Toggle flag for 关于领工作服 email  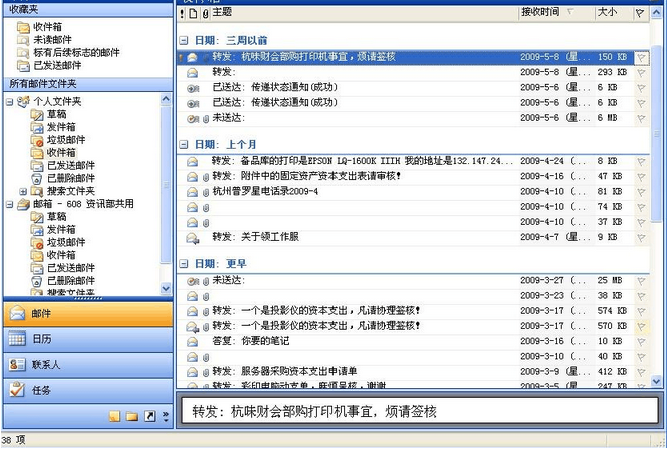641,237
